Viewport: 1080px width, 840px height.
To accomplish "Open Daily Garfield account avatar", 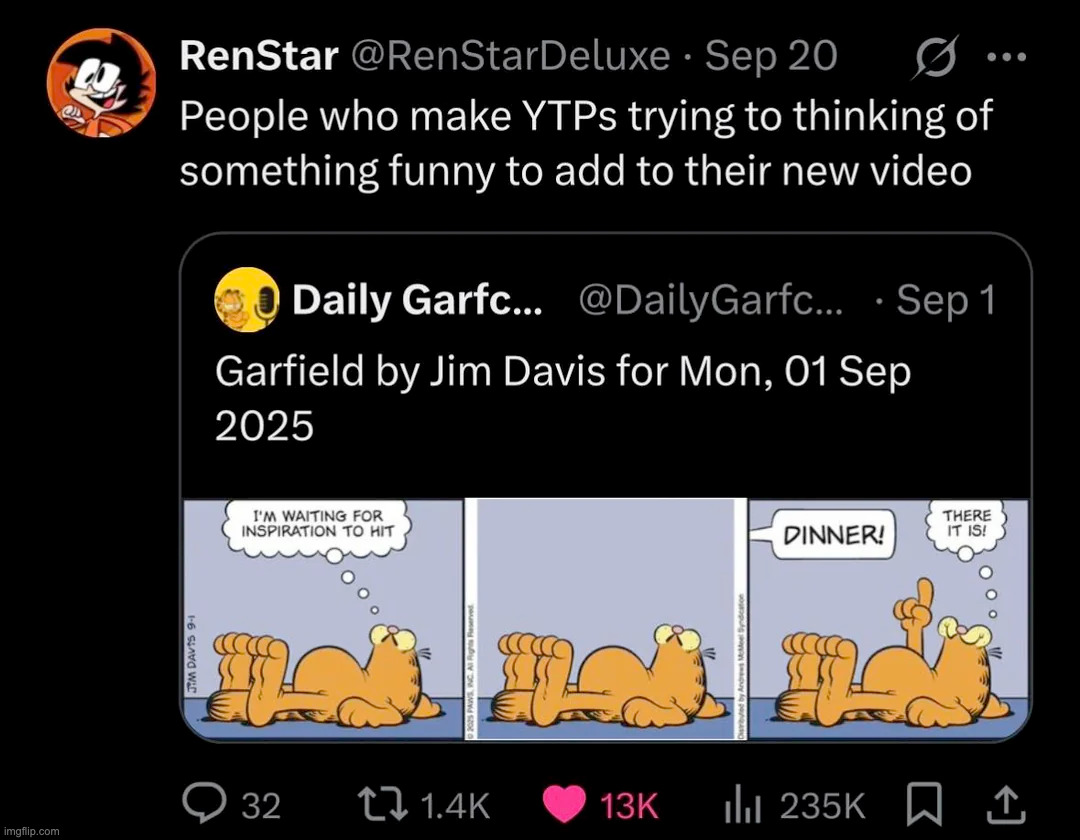I will pyautogui.click(x=247, y=300).
